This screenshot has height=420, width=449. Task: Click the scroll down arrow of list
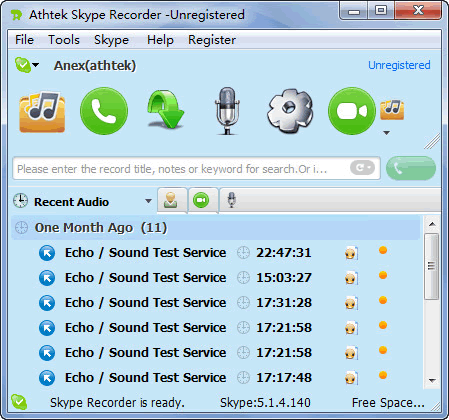432,380
